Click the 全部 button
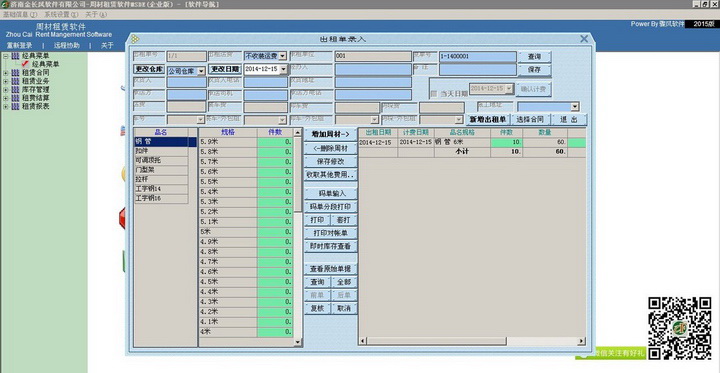 click(344, 282)
